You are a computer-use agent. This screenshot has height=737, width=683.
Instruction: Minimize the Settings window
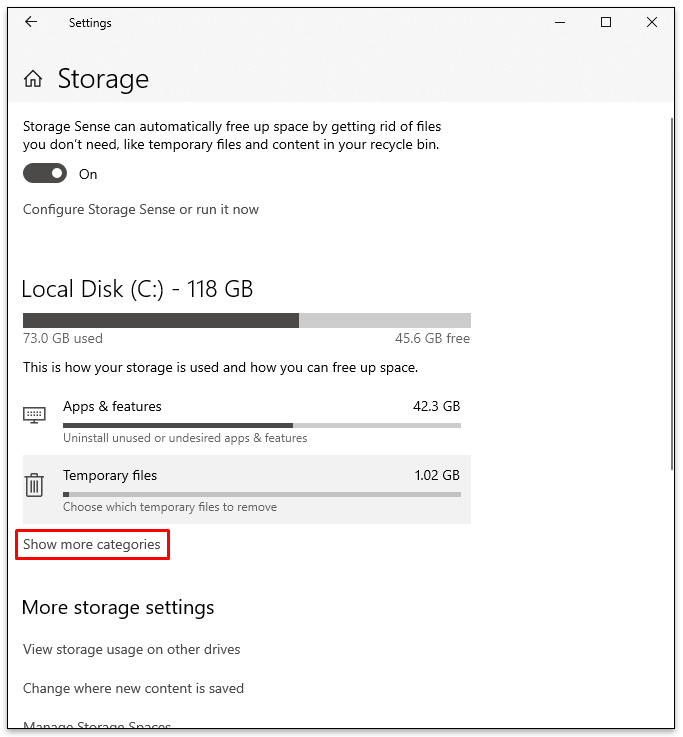pyautogui.click(x=560, y=22)
